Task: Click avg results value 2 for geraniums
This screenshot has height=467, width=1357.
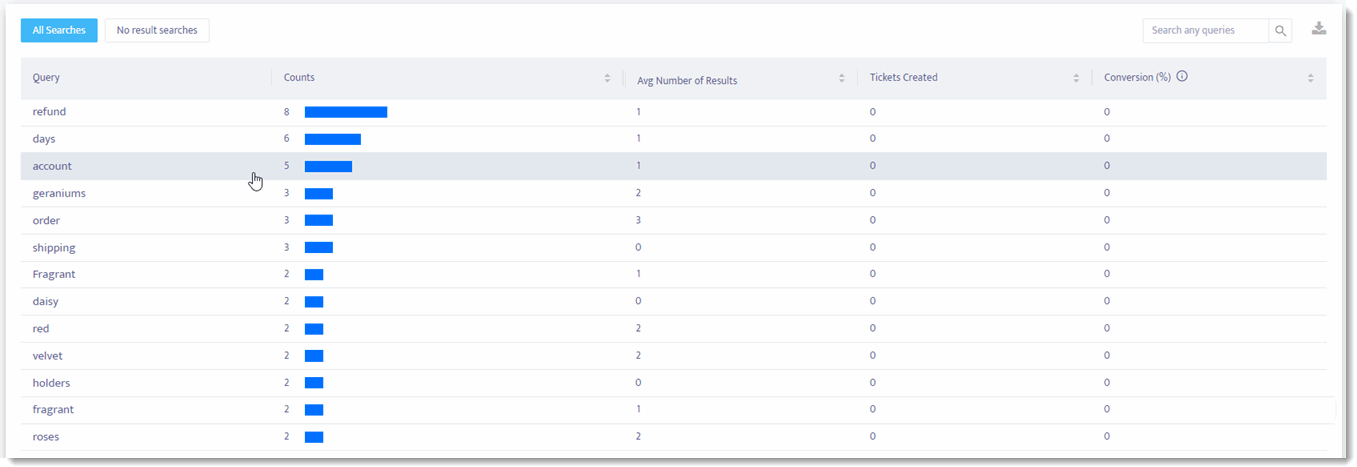Action: pos(638,193)
